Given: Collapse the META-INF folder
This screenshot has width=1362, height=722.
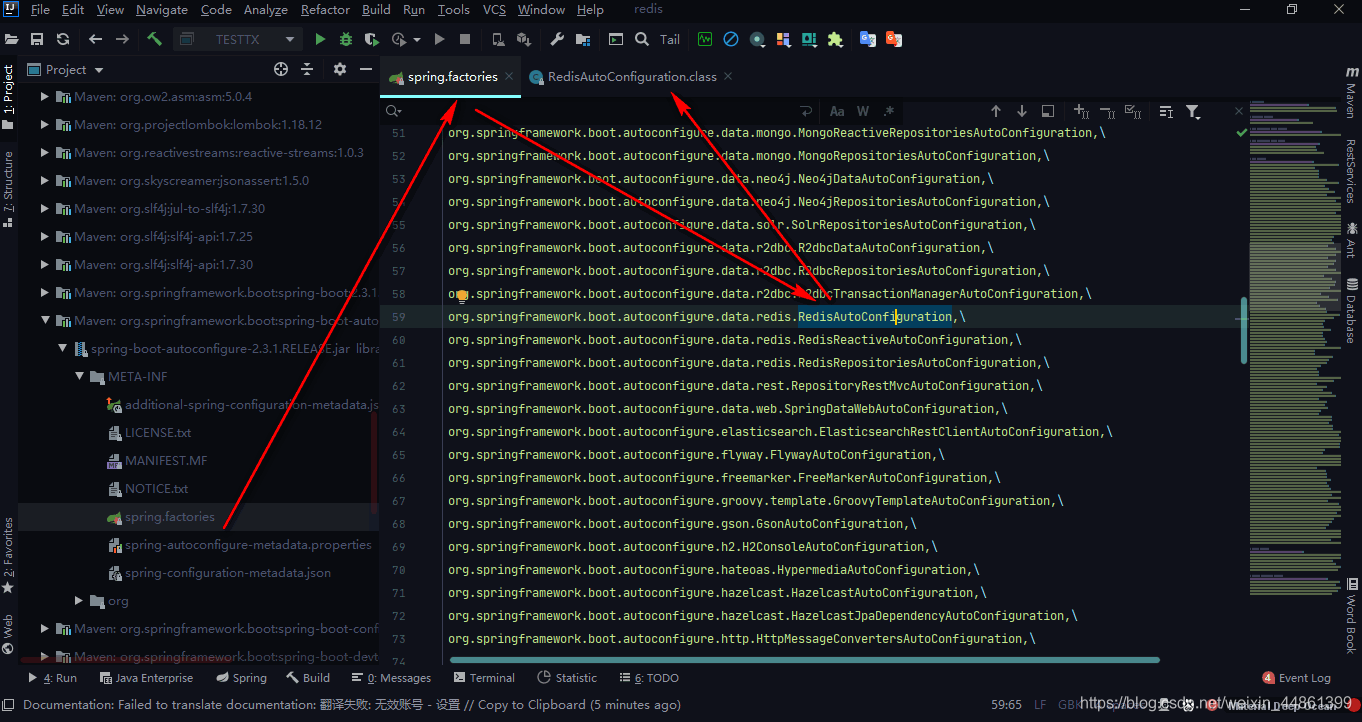Looking at the screenshot, I should click(80, 377).
